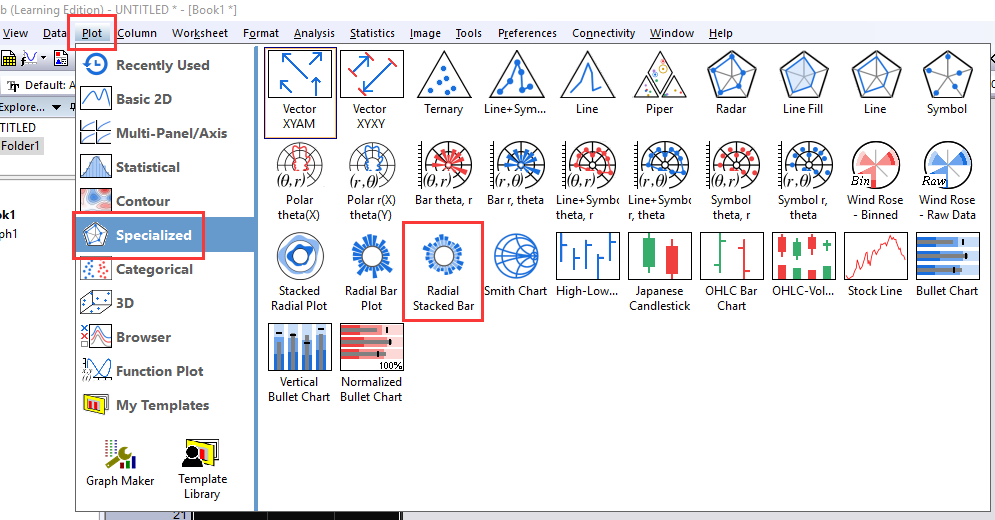Open the Function Plot category
The height and width of the screenshot is (520, 995).
165,371
